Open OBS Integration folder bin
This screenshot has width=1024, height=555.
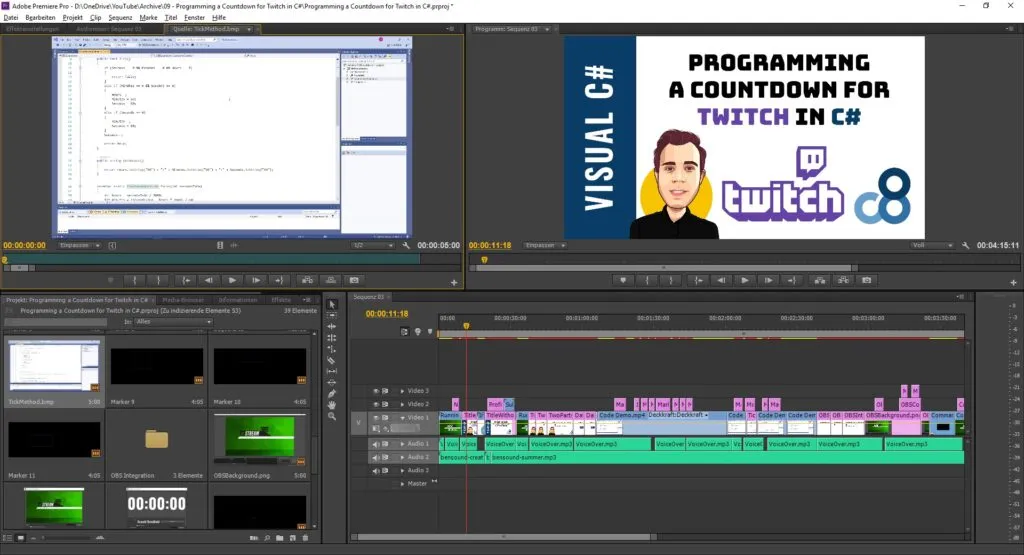(x=157, y=439)
